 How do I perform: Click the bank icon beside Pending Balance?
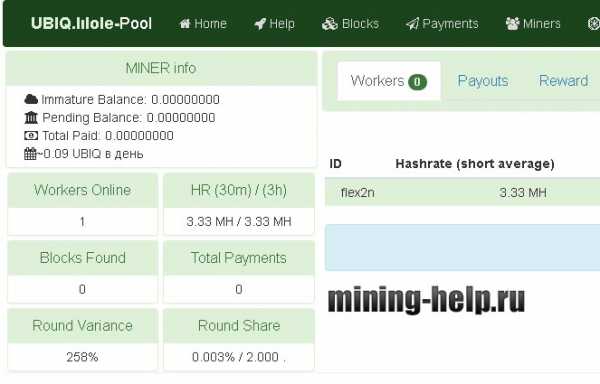coord(31,117)
